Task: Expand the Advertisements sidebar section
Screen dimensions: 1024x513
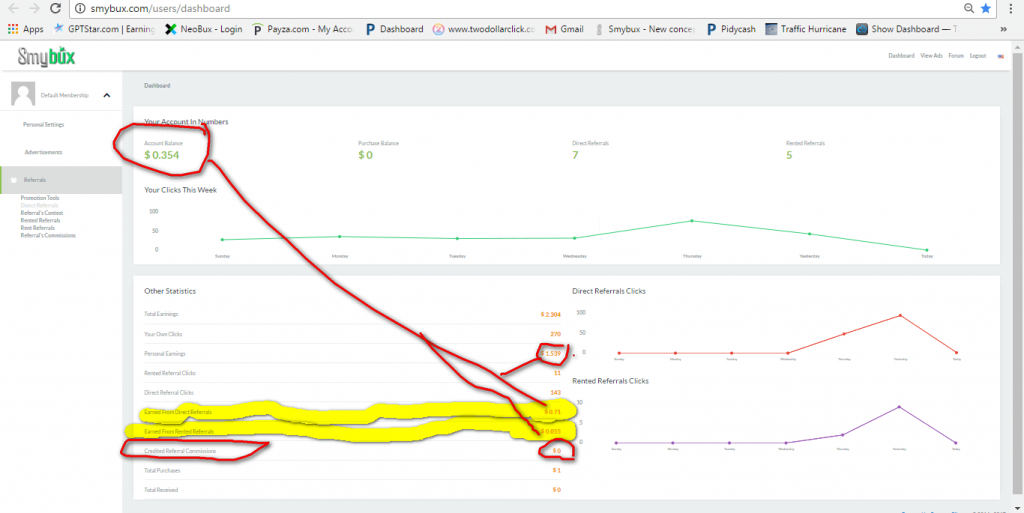Action: click(43, 152)
